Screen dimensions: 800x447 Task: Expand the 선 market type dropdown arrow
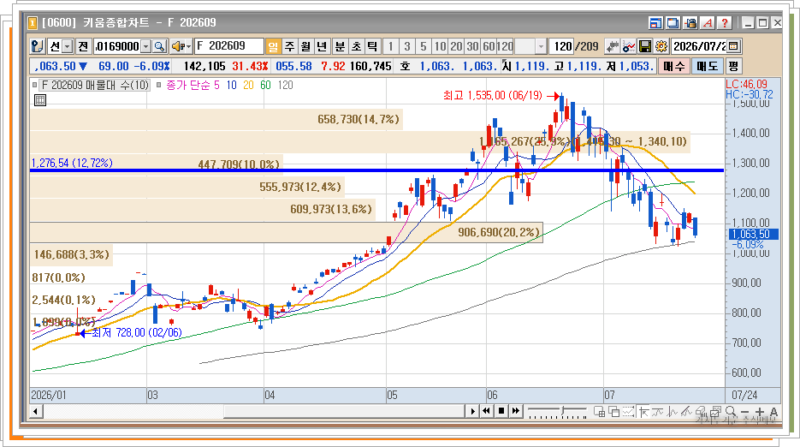pyautogui.click(x=68, y=46)
